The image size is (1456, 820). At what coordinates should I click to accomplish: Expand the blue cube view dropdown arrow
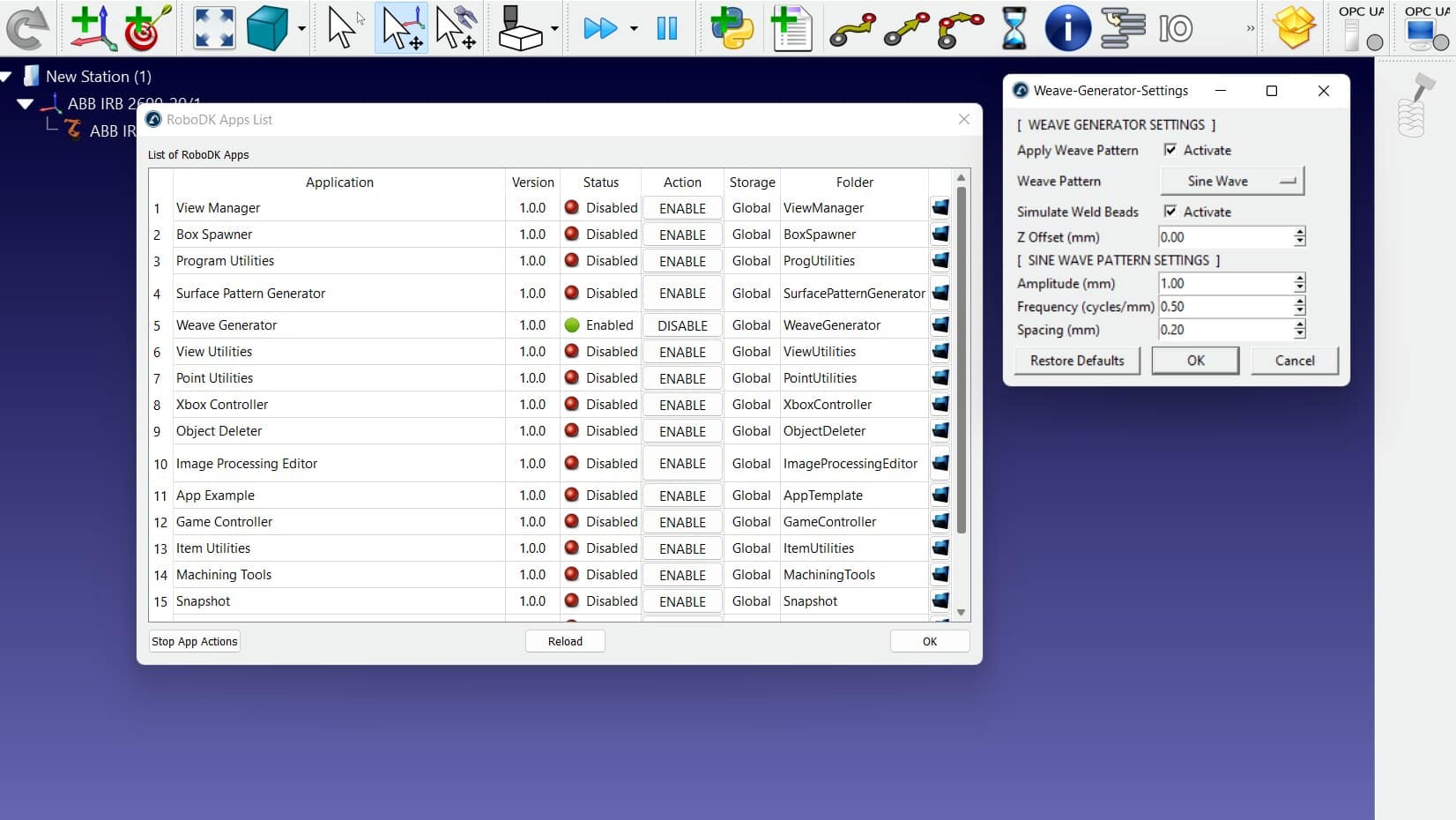point(302,29)
